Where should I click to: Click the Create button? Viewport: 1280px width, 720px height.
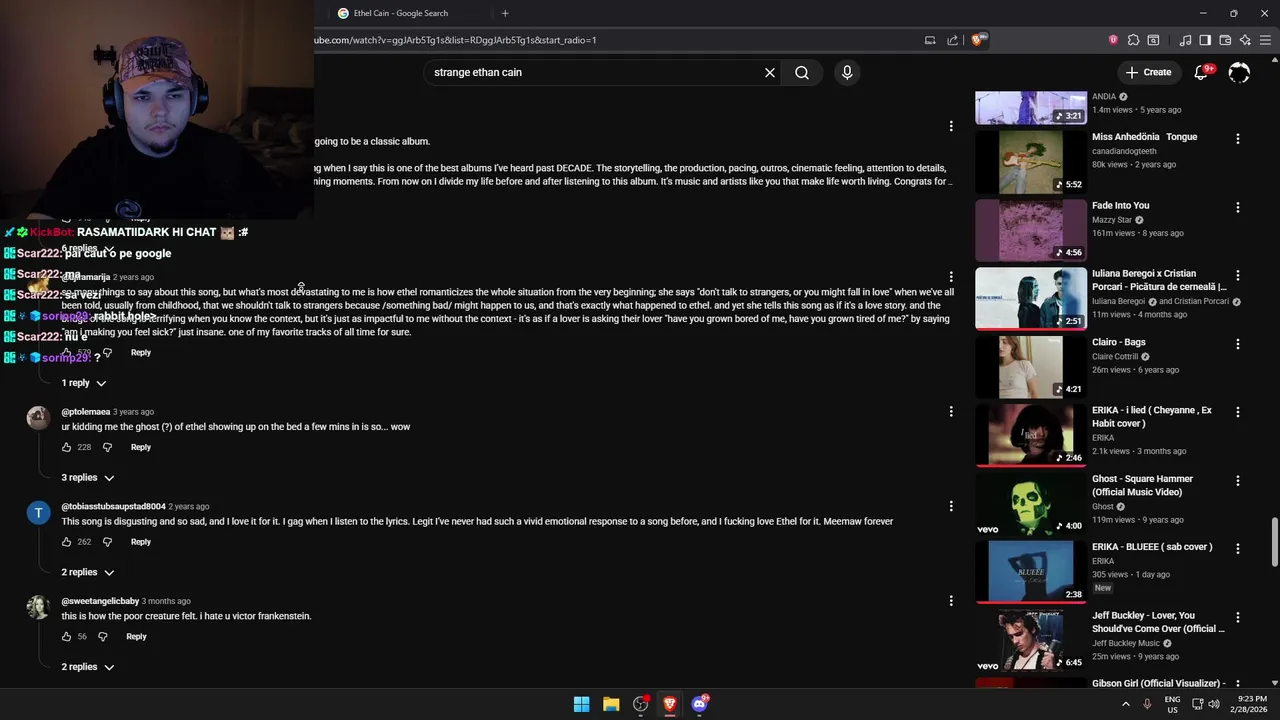(1148, 72)
